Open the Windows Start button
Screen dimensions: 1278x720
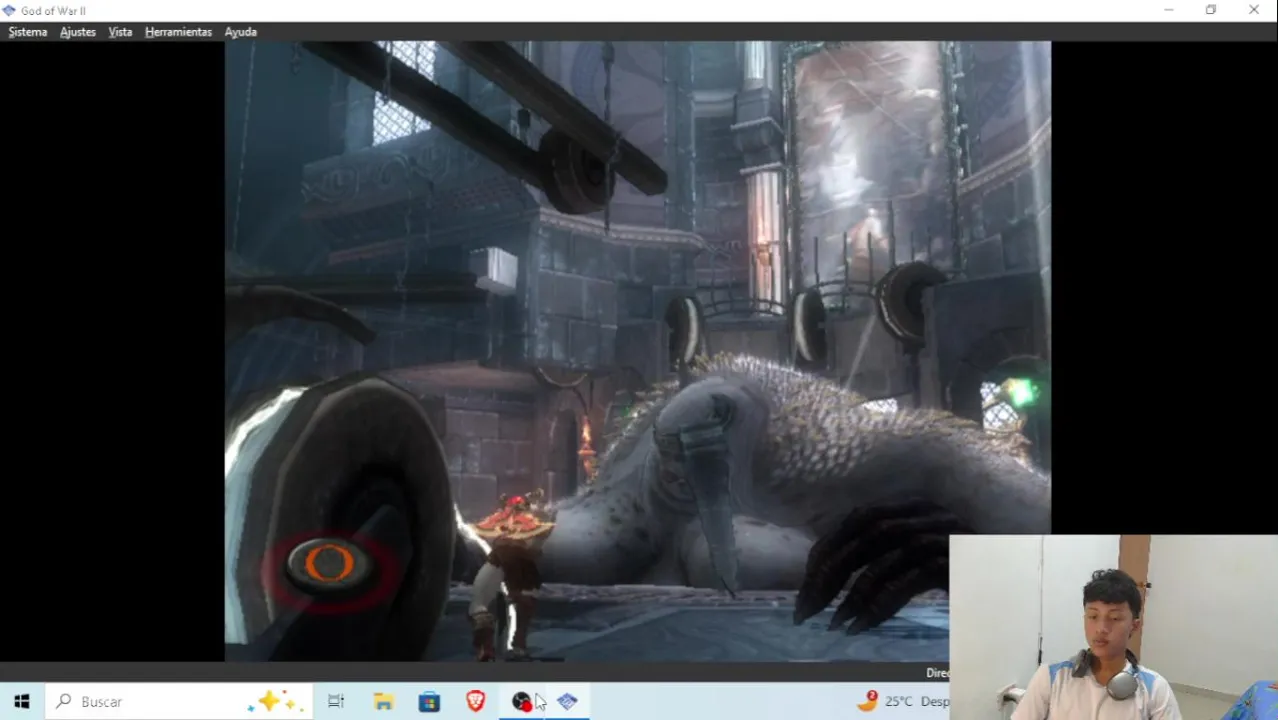(x=22, y=702)
